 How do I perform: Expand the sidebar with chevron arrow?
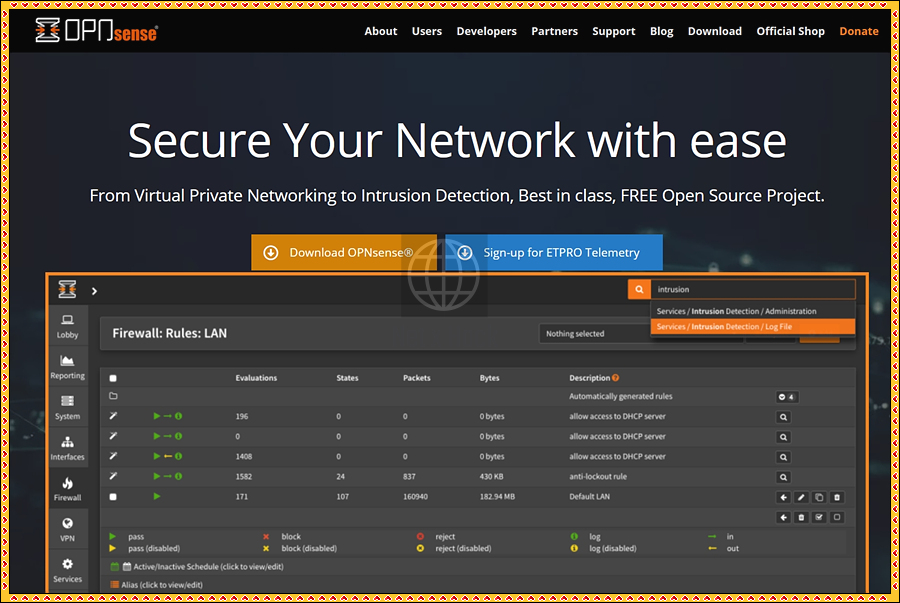pyautogui.click(x=94, y=291)
